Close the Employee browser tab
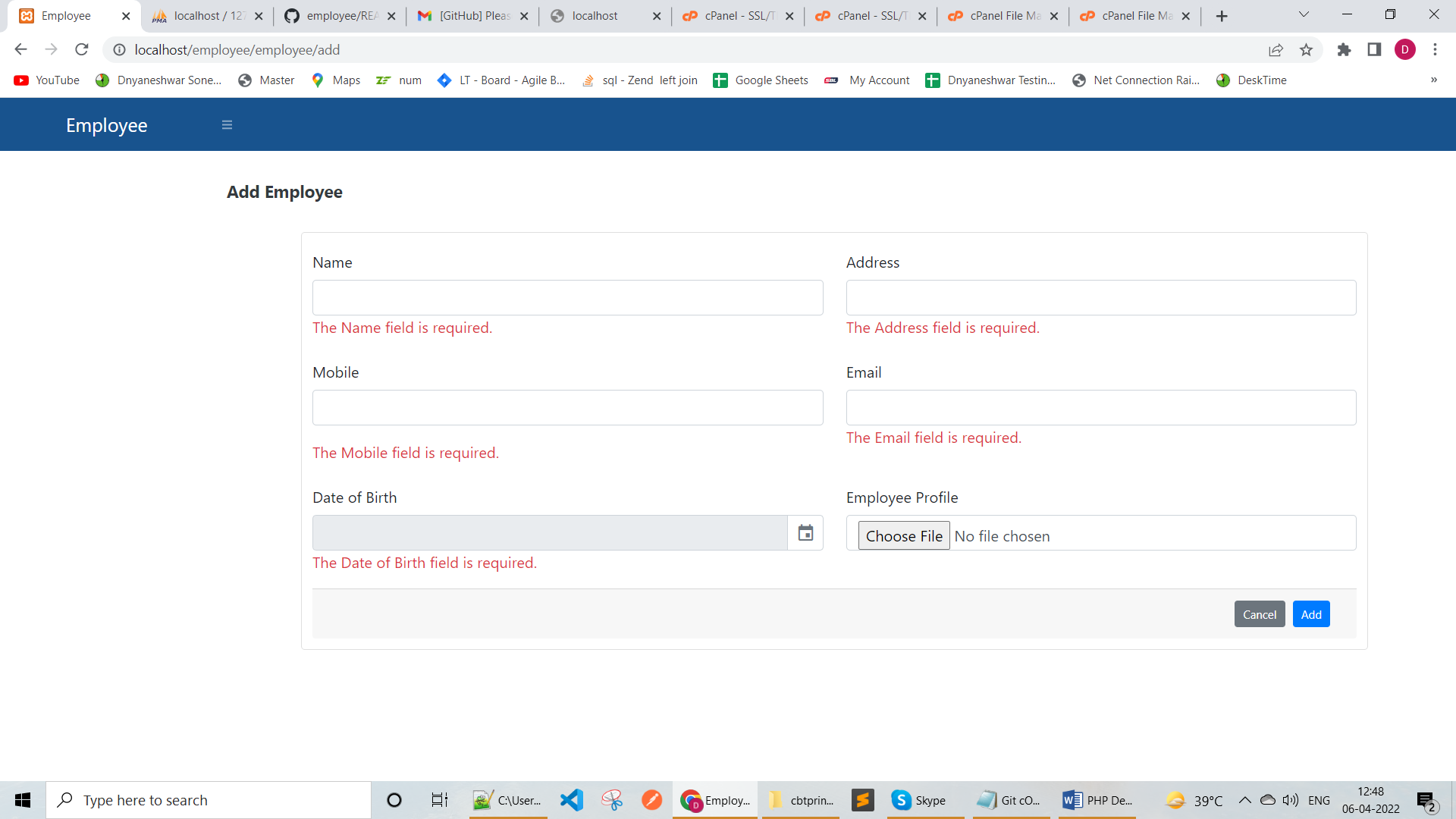 [126, 16]
